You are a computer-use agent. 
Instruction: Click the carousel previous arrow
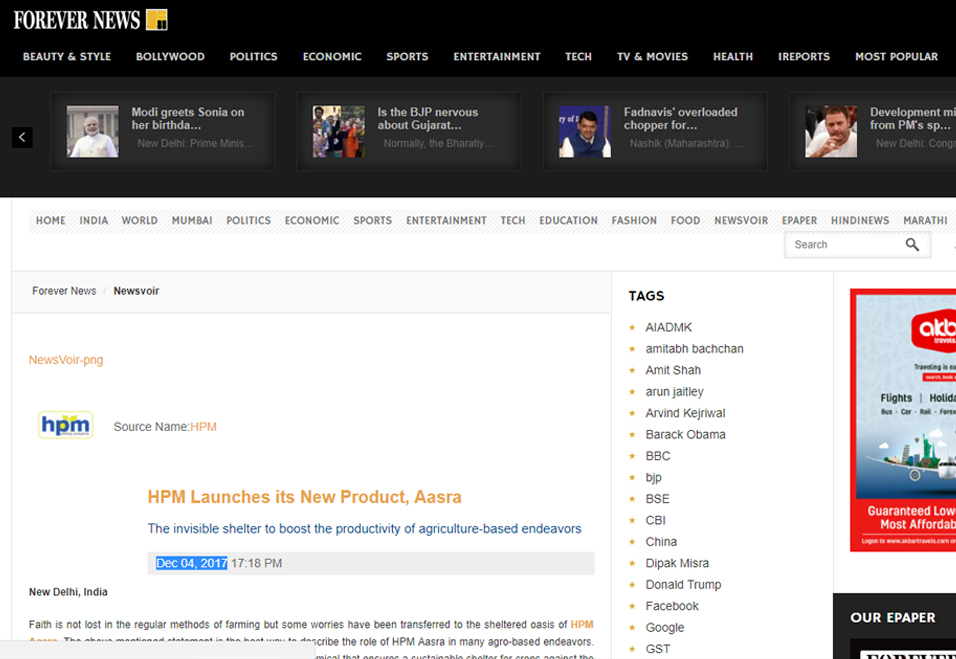coord(22,137)
